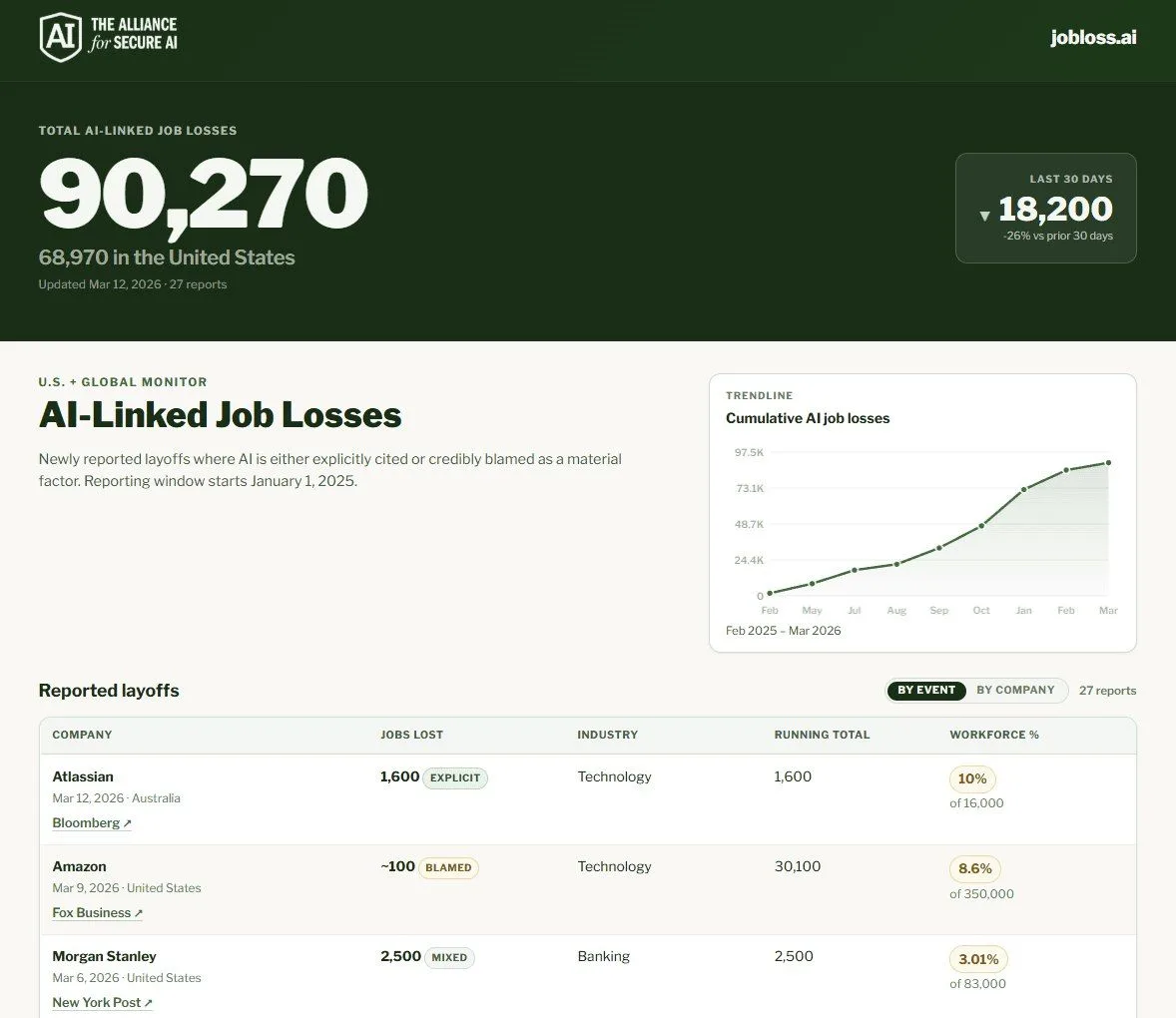Screen dimensions: 1176x1018
Task: Click the EXPLICIT badge on Atlassian row
Action: point(455,778)
